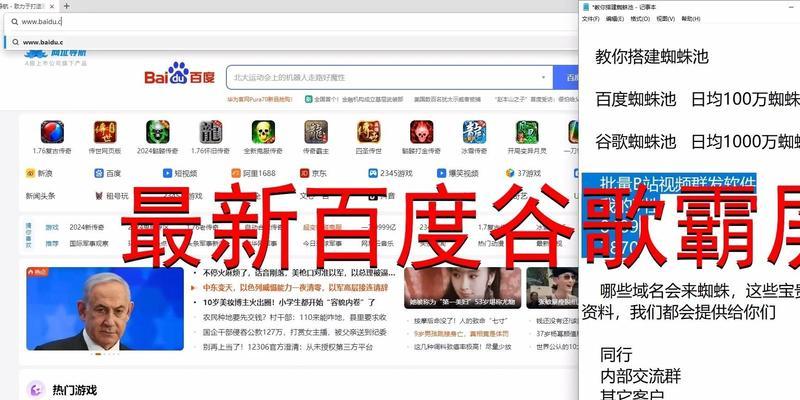This screenshot has height=400, width=800.
Task: Click the 阿里1688 site icon
Action: [236, 173]
